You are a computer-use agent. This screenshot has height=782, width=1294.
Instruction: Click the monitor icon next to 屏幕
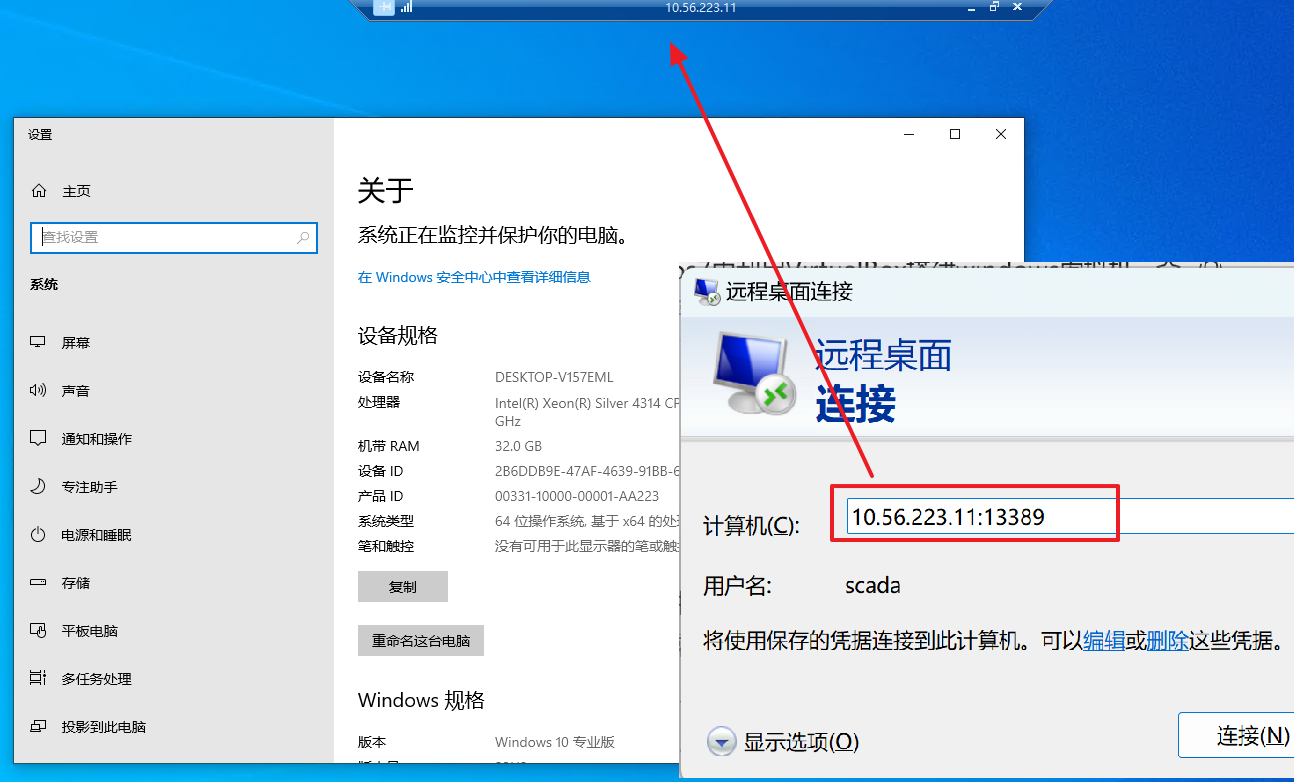click(x=39, y=342)
